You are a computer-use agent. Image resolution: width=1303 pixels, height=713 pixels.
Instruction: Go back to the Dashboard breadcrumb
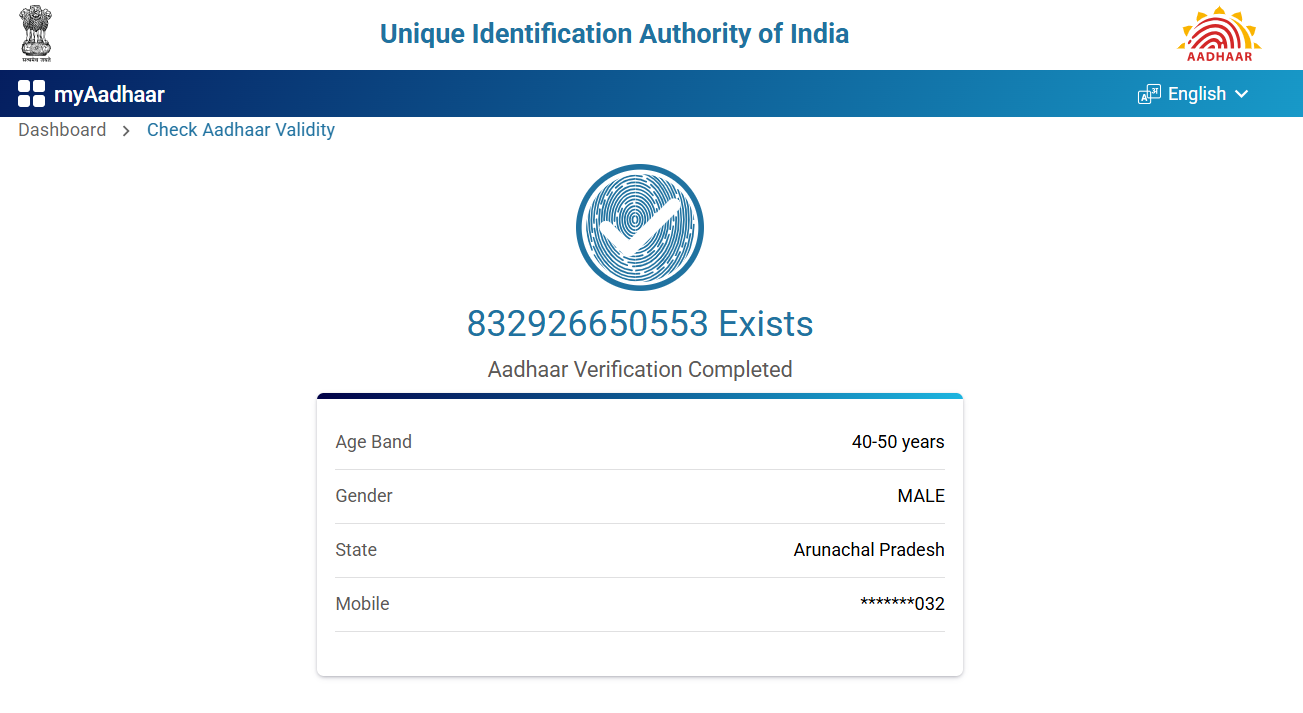click(62, 130)
